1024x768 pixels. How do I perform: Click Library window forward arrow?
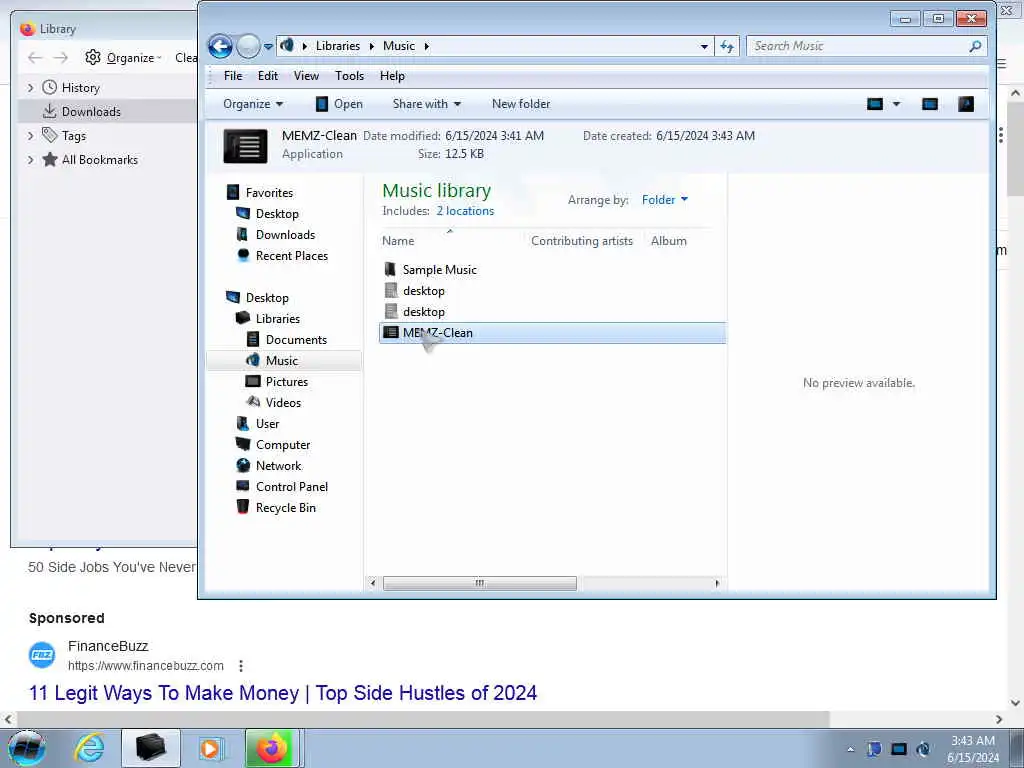coord(61,58)
